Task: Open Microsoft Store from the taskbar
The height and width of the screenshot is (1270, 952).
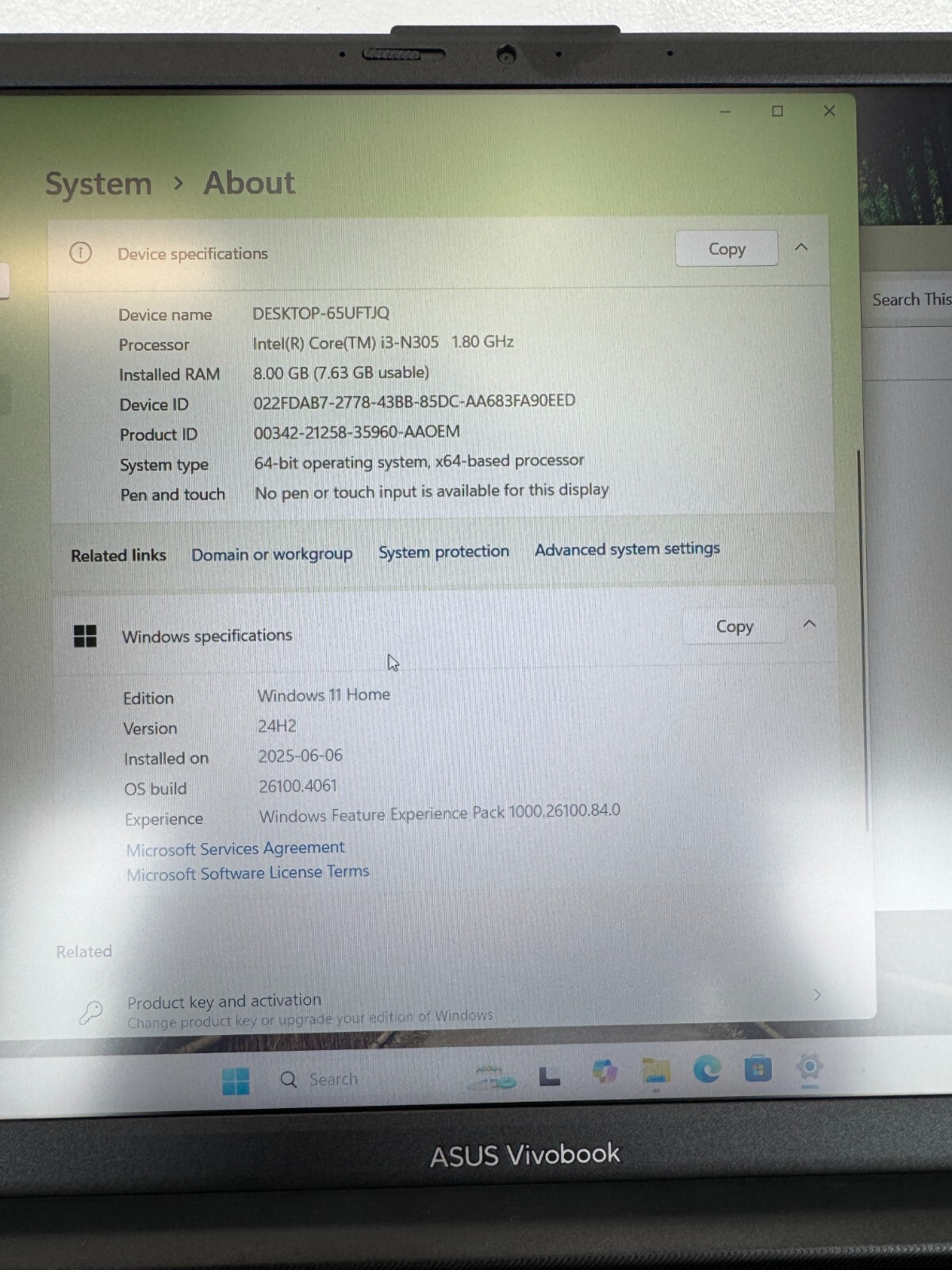Action: [x=758, y=1069]
